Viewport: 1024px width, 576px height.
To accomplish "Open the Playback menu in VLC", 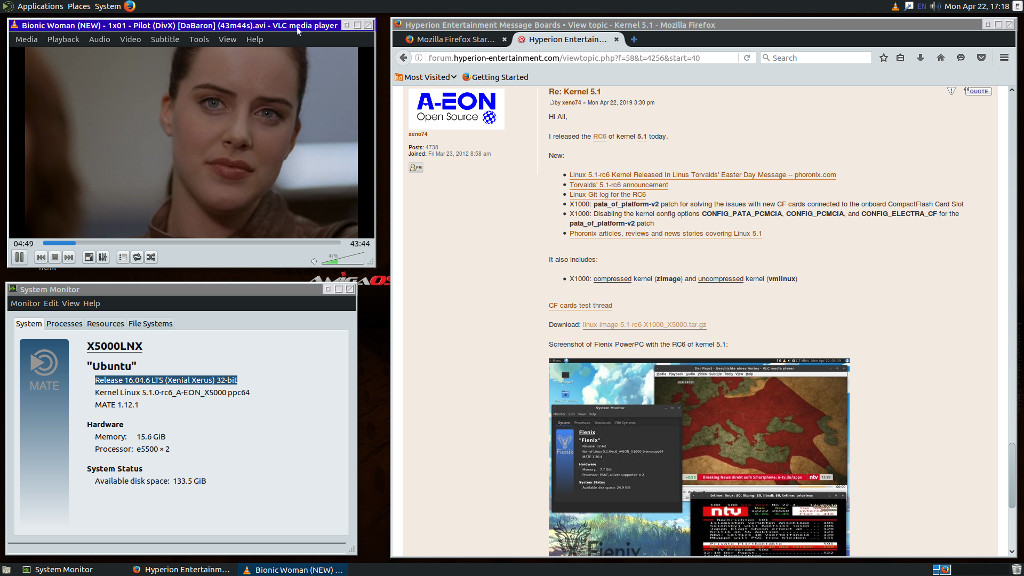I will pos(63,39).
